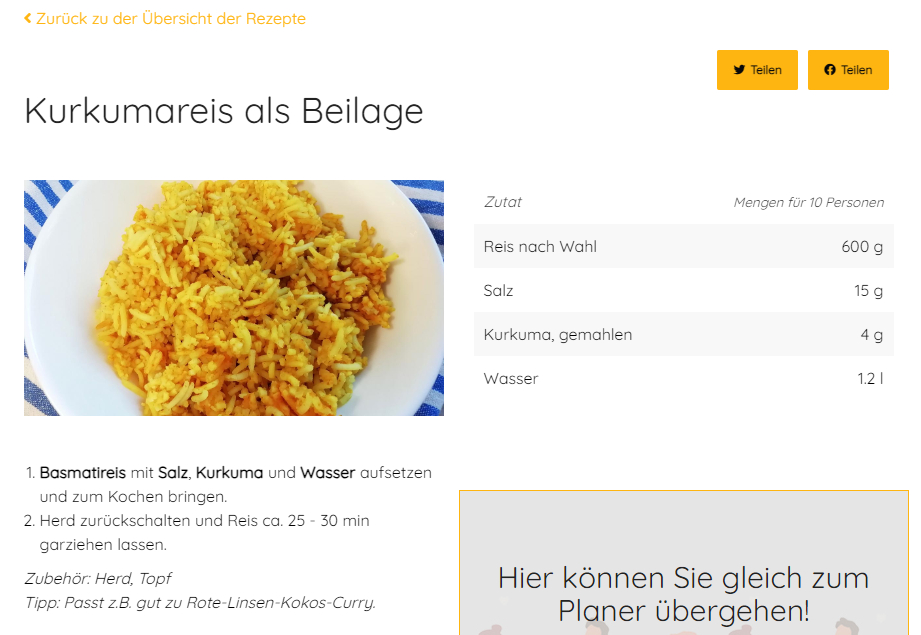Click the bold "Basmatireis" word in step 1
Viewport: 921px width, 635px height.
pyautogui.click(x=83, y=472)
